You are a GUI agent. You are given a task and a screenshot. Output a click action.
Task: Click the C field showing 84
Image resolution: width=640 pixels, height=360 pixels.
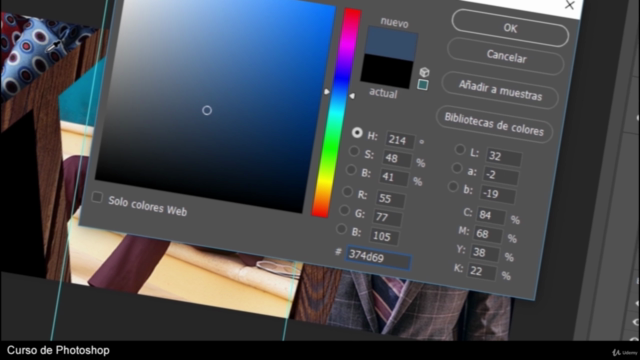(491, 215)
